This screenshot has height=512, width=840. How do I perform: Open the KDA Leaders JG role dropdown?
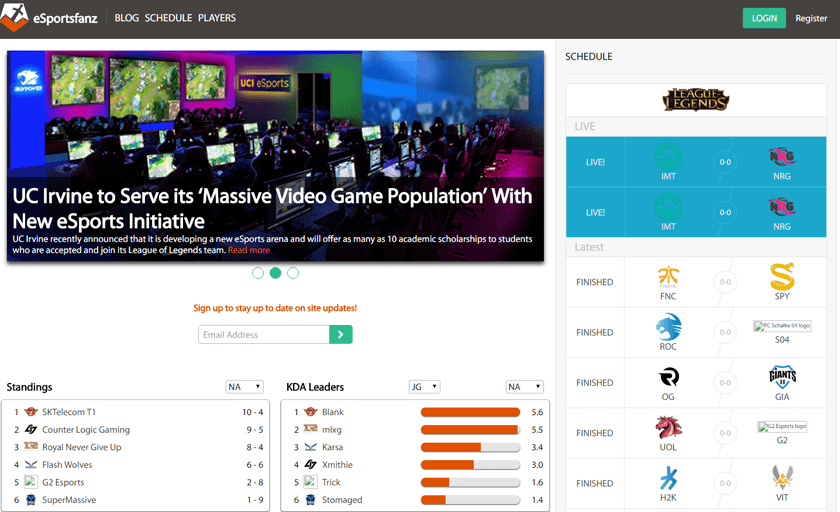click(424, 387)
